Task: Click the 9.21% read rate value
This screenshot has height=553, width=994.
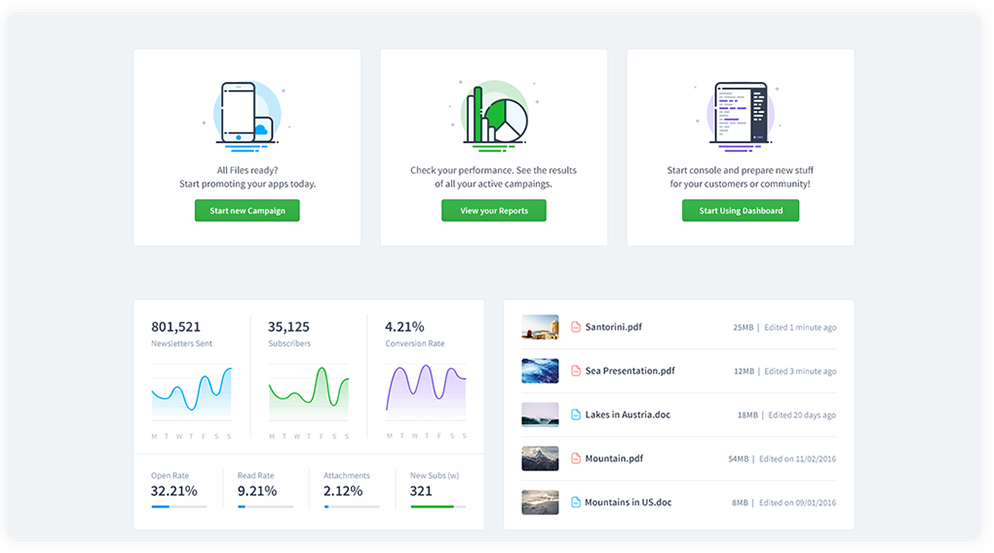Action: (x=257, y=491)
